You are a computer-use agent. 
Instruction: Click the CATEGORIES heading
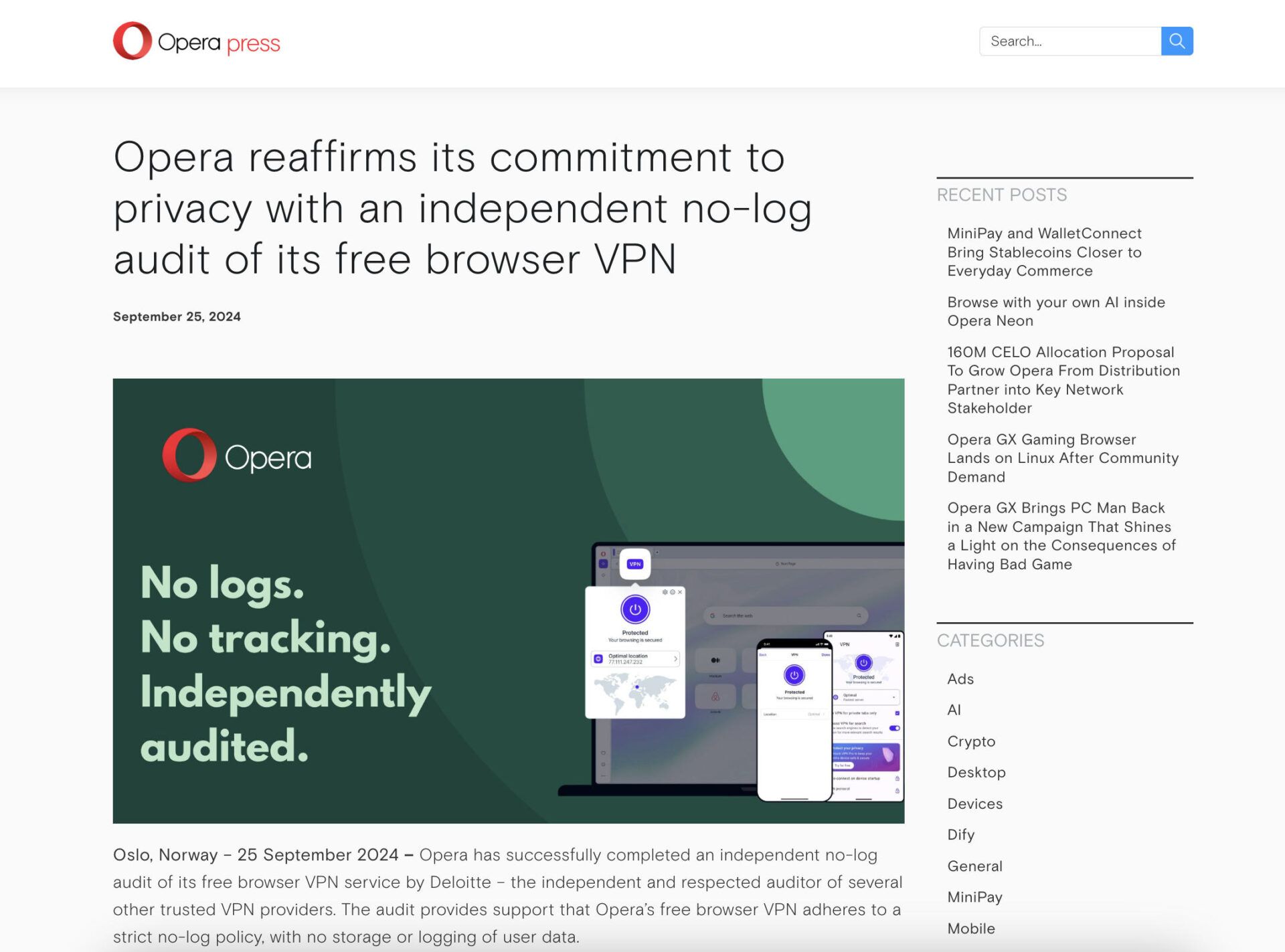pos(990,640)
